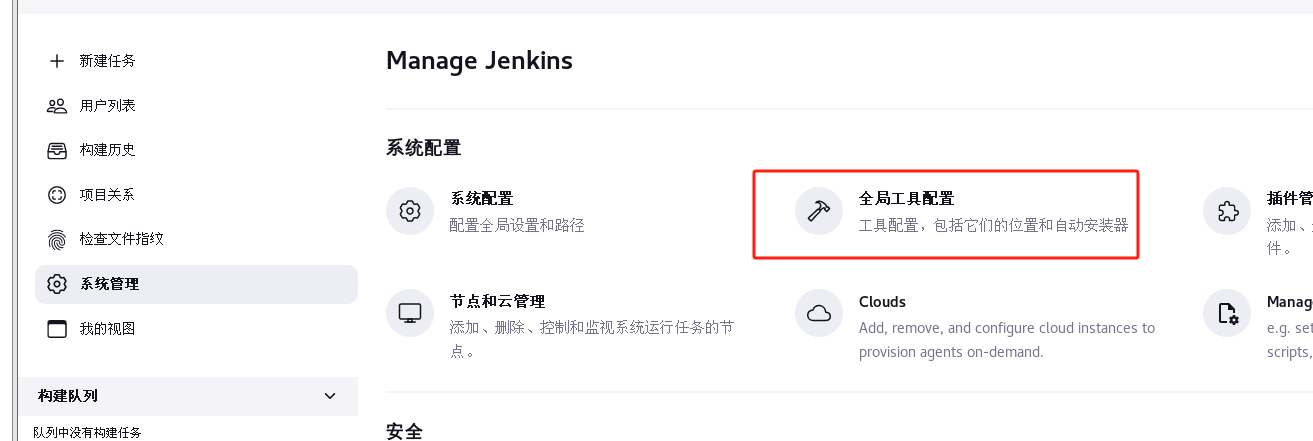Open the file-with-gear icon at right edge
Screen dimensions: 1313x441
click(1227, 313)
